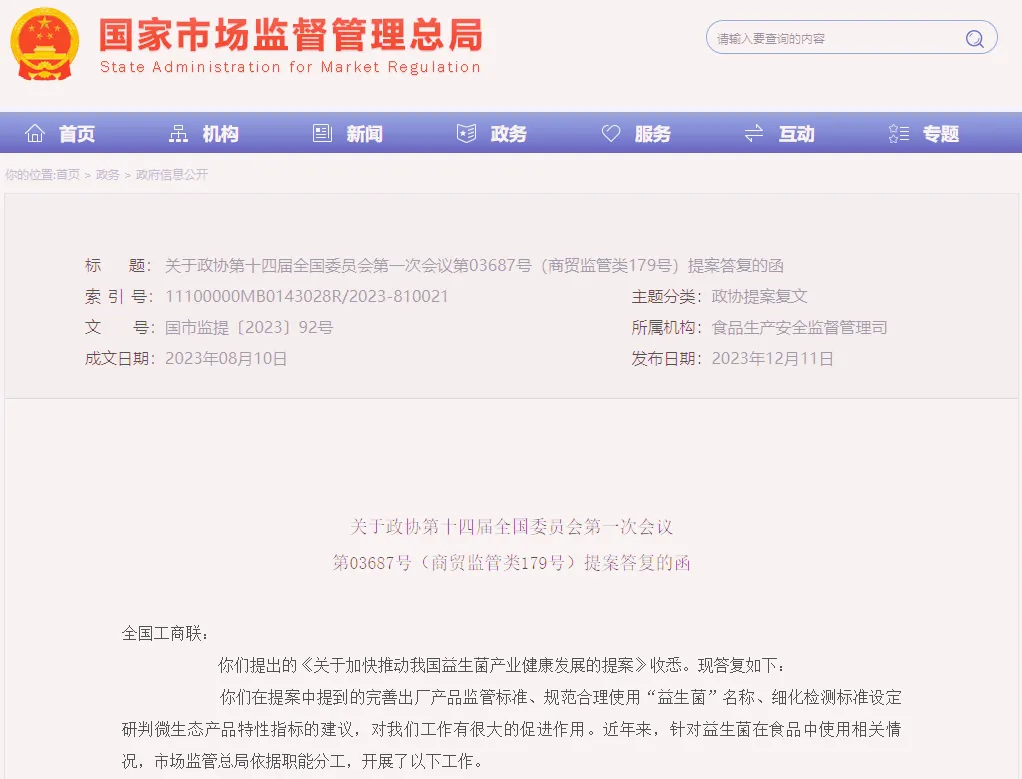Click the organization chart icon beside 机构
This screenshot has height=779, width=1022.
click(x=178, y=134)
